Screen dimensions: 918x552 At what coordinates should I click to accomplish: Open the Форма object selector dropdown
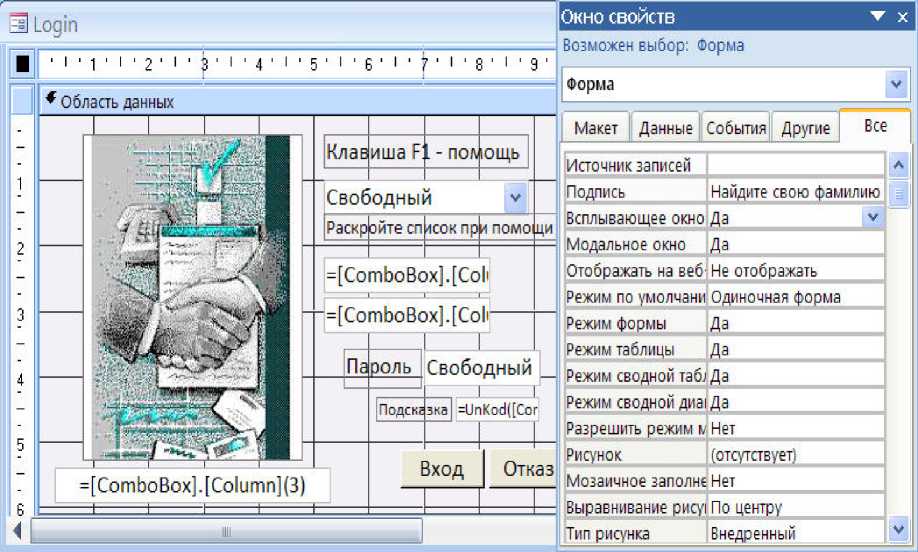[x=896, y=84]
